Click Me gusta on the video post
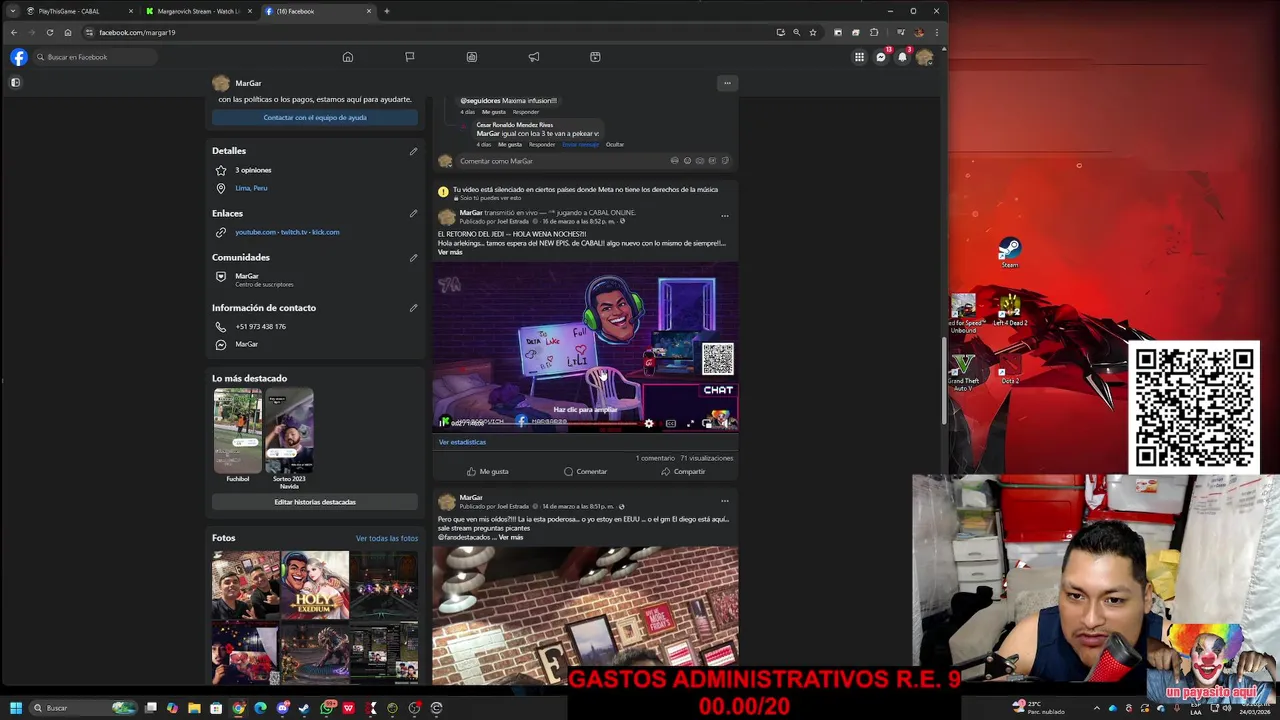1280x720 pixels. [x=487, y=471]
